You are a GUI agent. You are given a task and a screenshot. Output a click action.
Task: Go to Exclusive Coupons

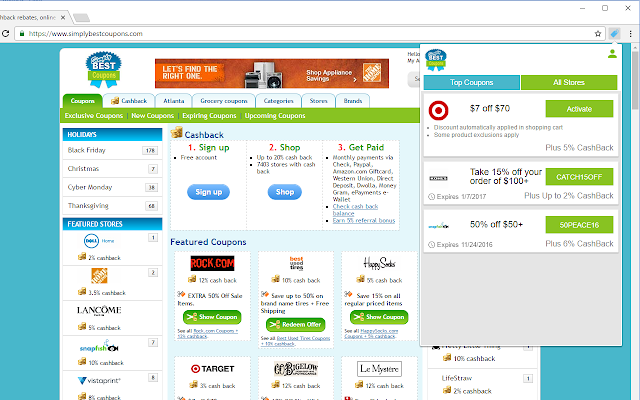[93, 116]
